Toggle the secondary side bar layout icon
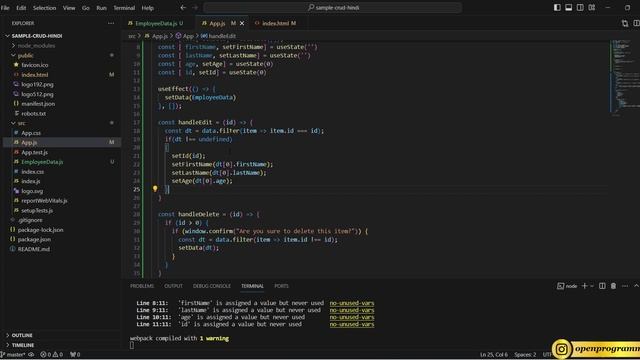This screenshot has width=640, height=360. click(580, 7)
